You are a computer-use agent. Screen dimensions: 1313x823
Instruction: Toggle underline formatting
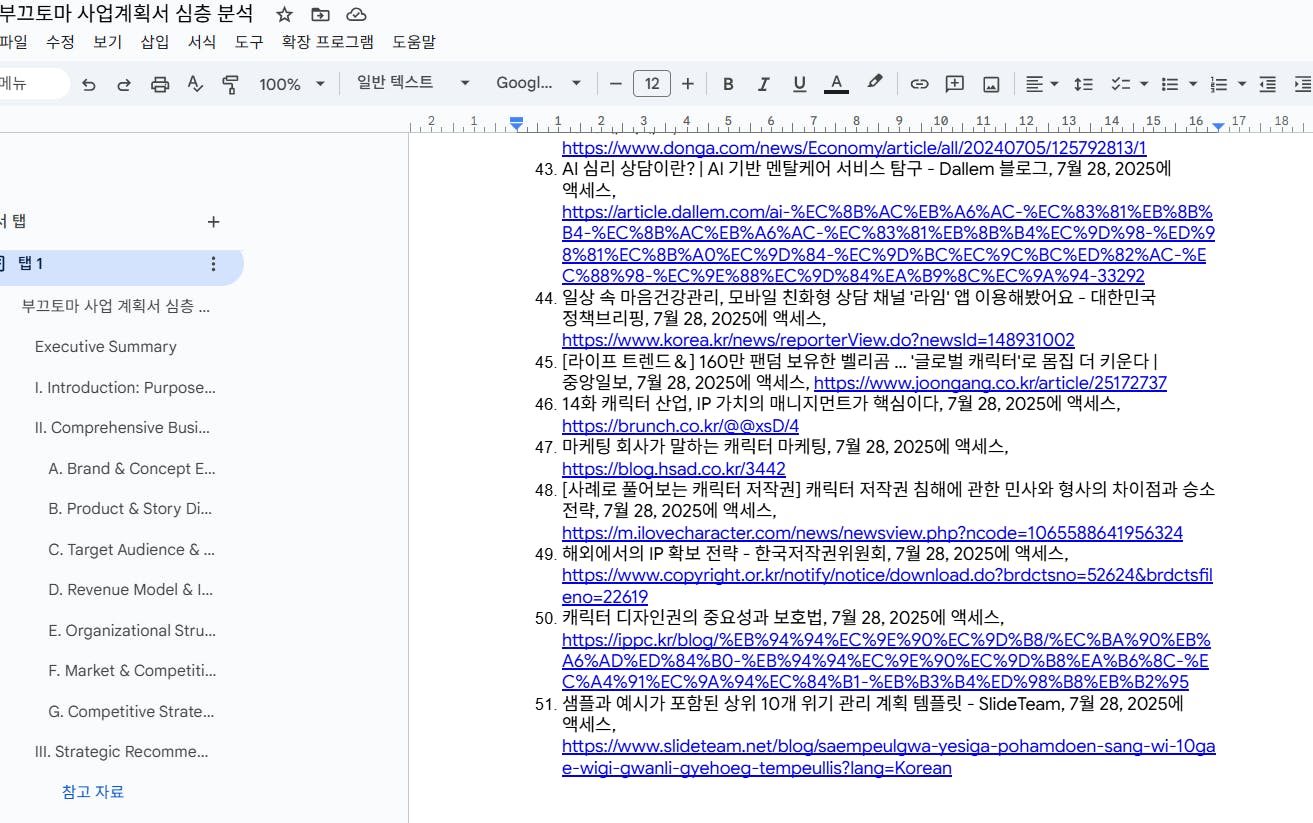click(x=799, y=84)
